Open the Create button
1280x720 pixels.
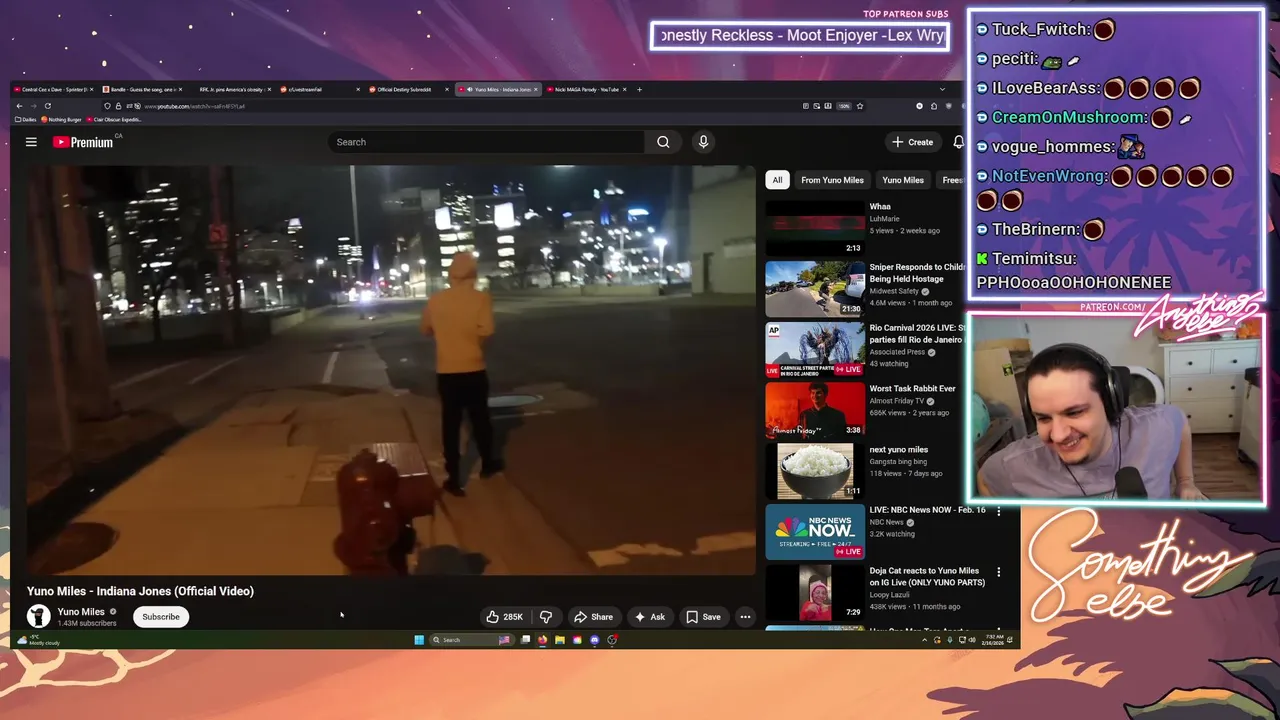(x=912, y=142)
